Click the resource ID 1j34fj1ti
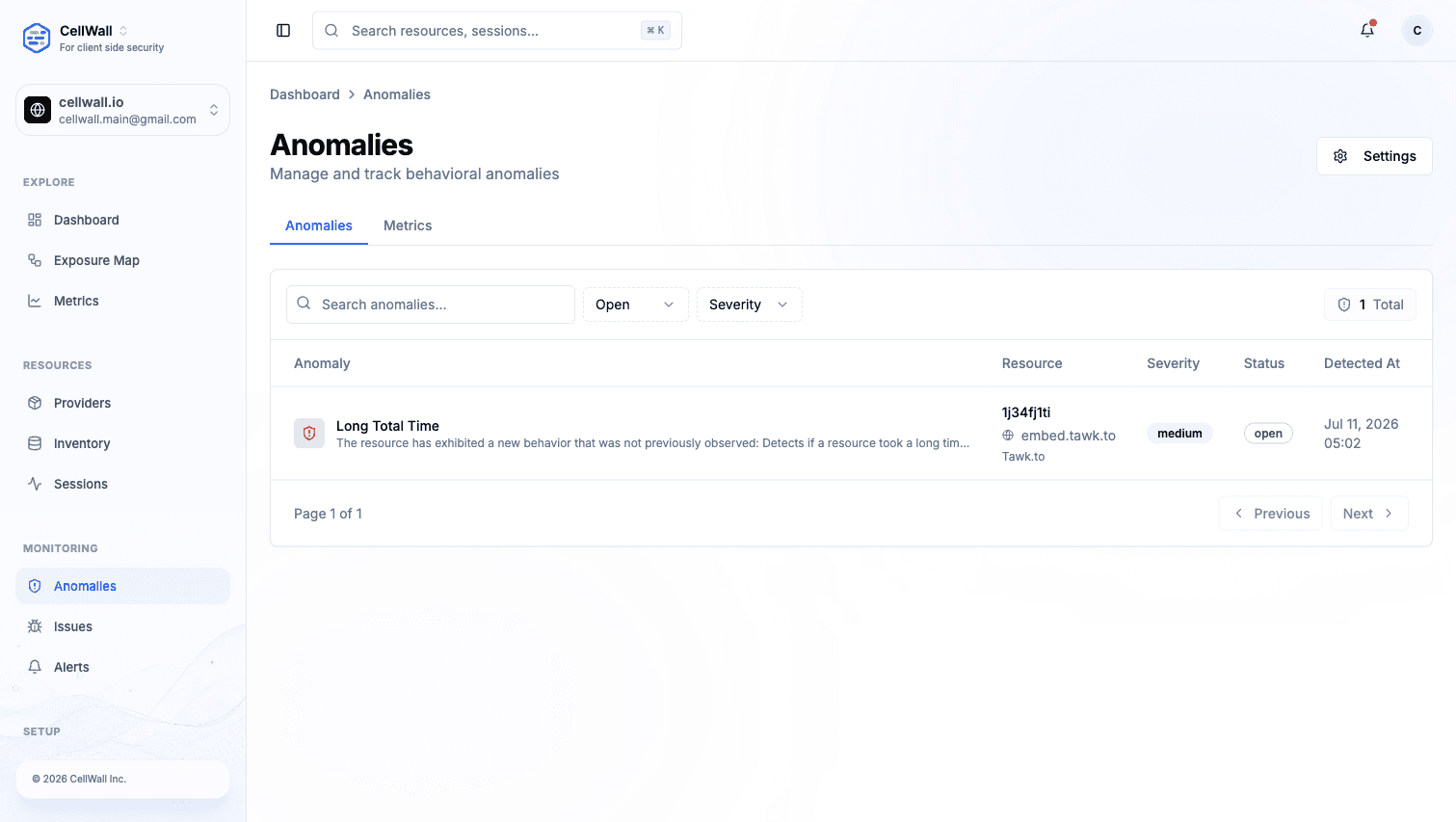Screen dimensions: 1456x822 click(1026, 412)
